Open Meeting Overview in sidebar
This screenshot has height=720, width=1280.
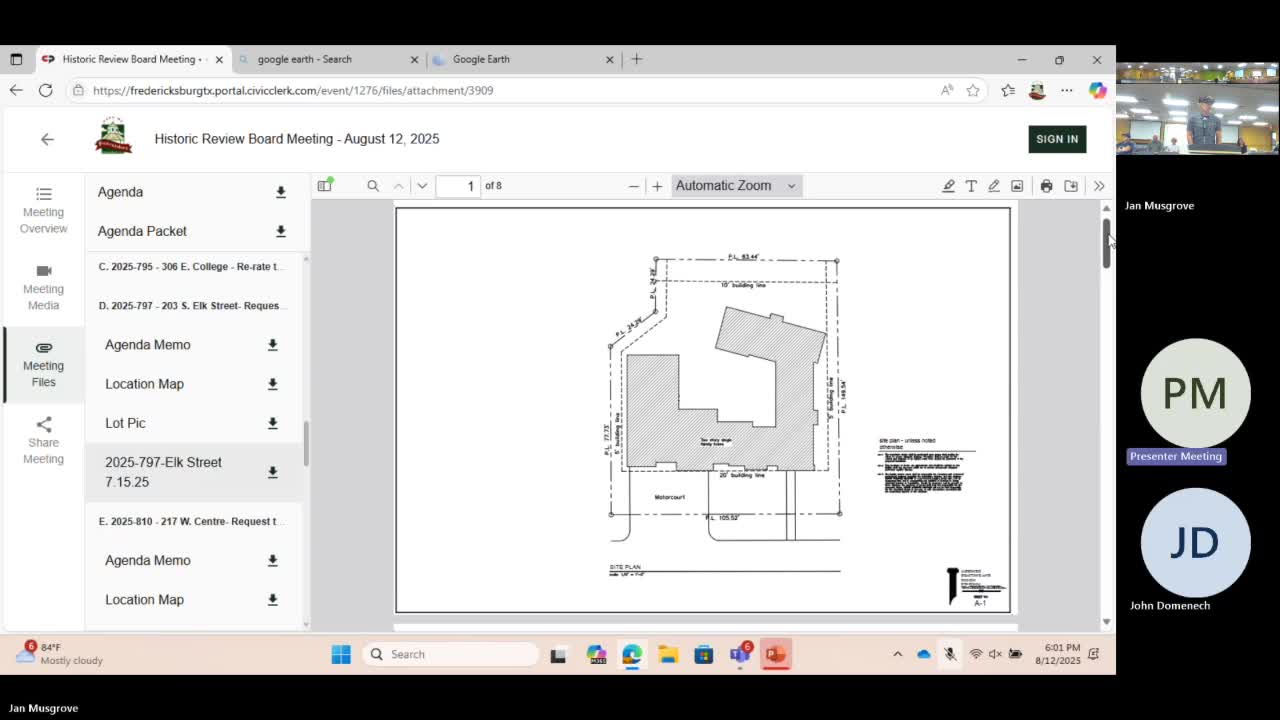click(x=44, y=210)
